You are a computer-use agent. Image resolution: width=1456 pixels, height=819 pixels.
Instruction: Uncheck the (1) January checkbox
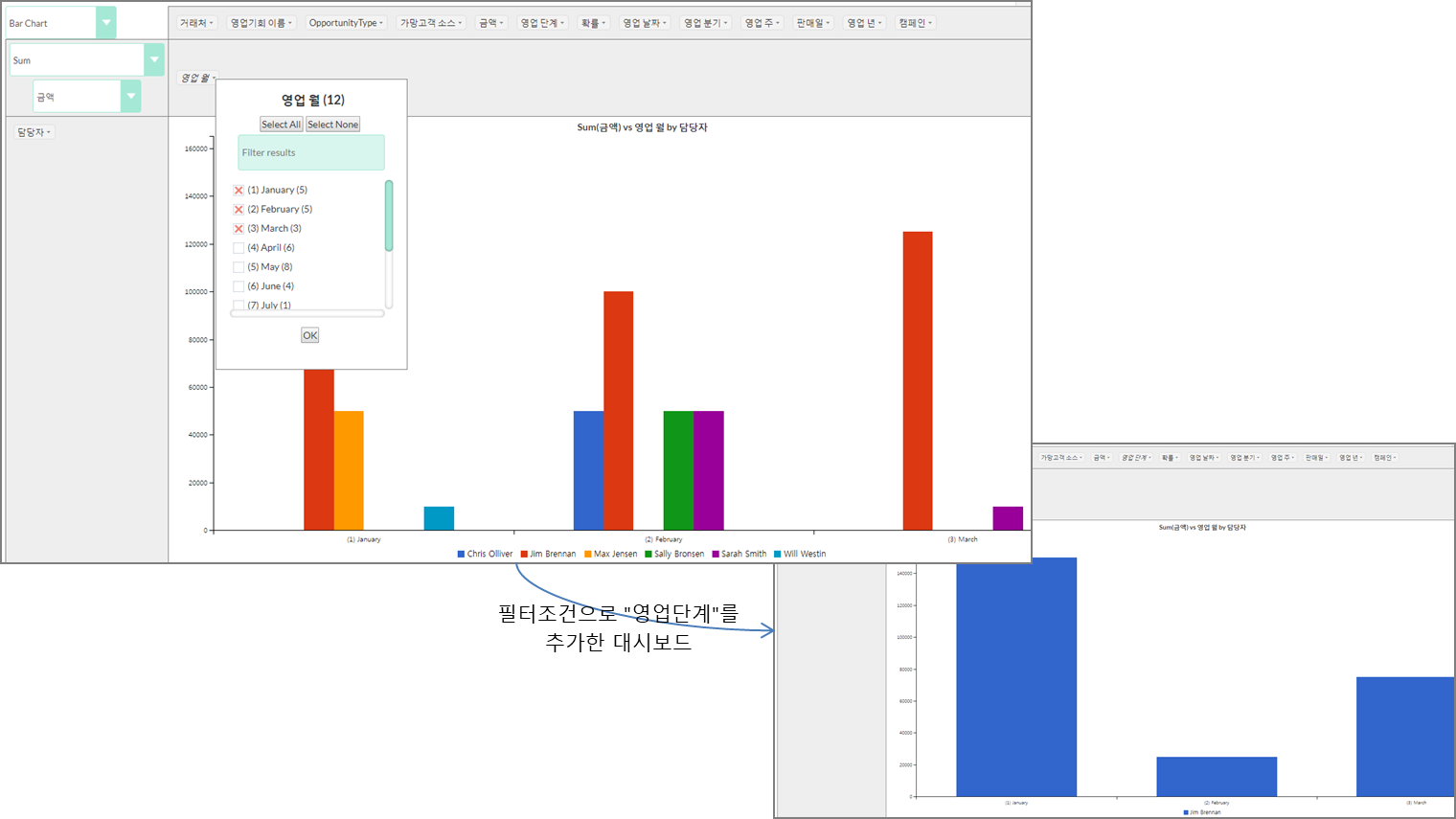[239, 191]
